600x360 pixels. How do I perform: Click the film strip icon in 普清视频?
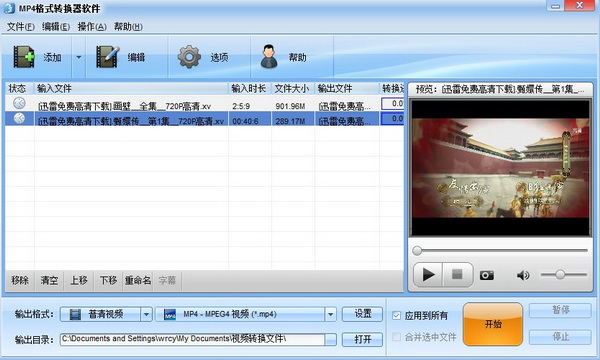pos(75,314)
